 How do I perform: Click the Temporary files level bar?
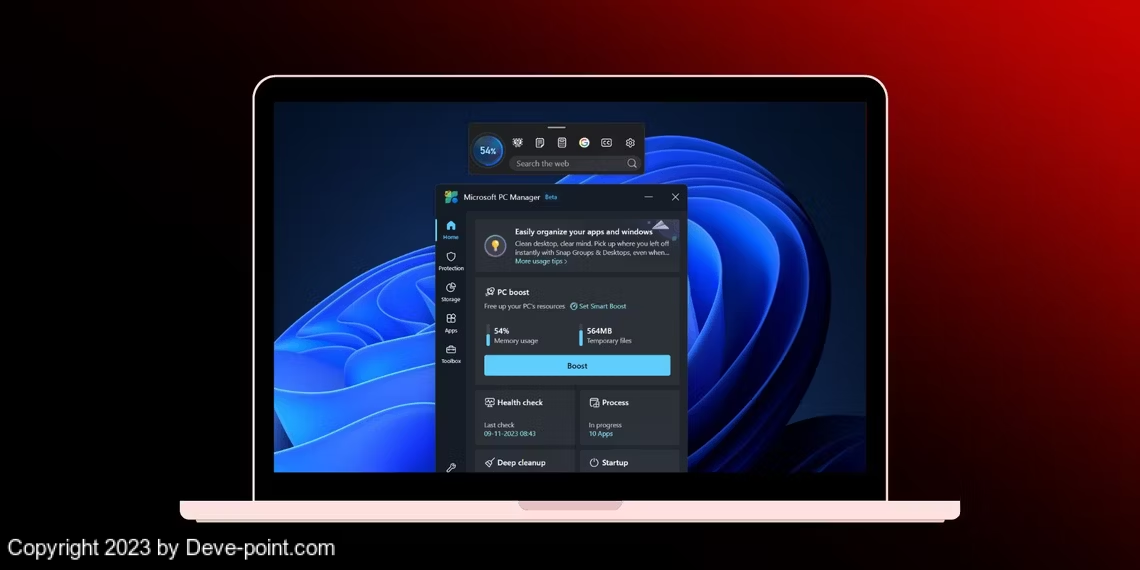pyautogui.click(x=581, y=335)
